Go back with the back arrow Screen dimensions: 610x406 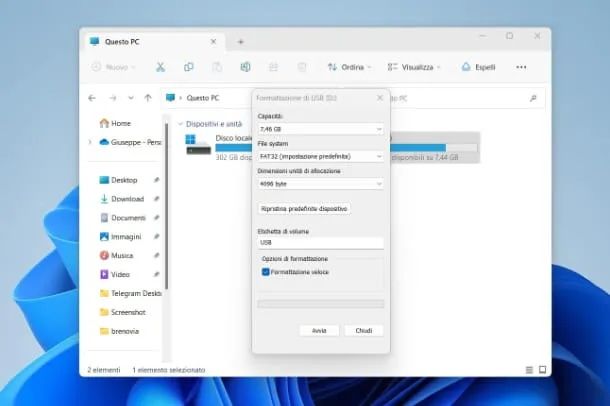(x=92, y=98)
